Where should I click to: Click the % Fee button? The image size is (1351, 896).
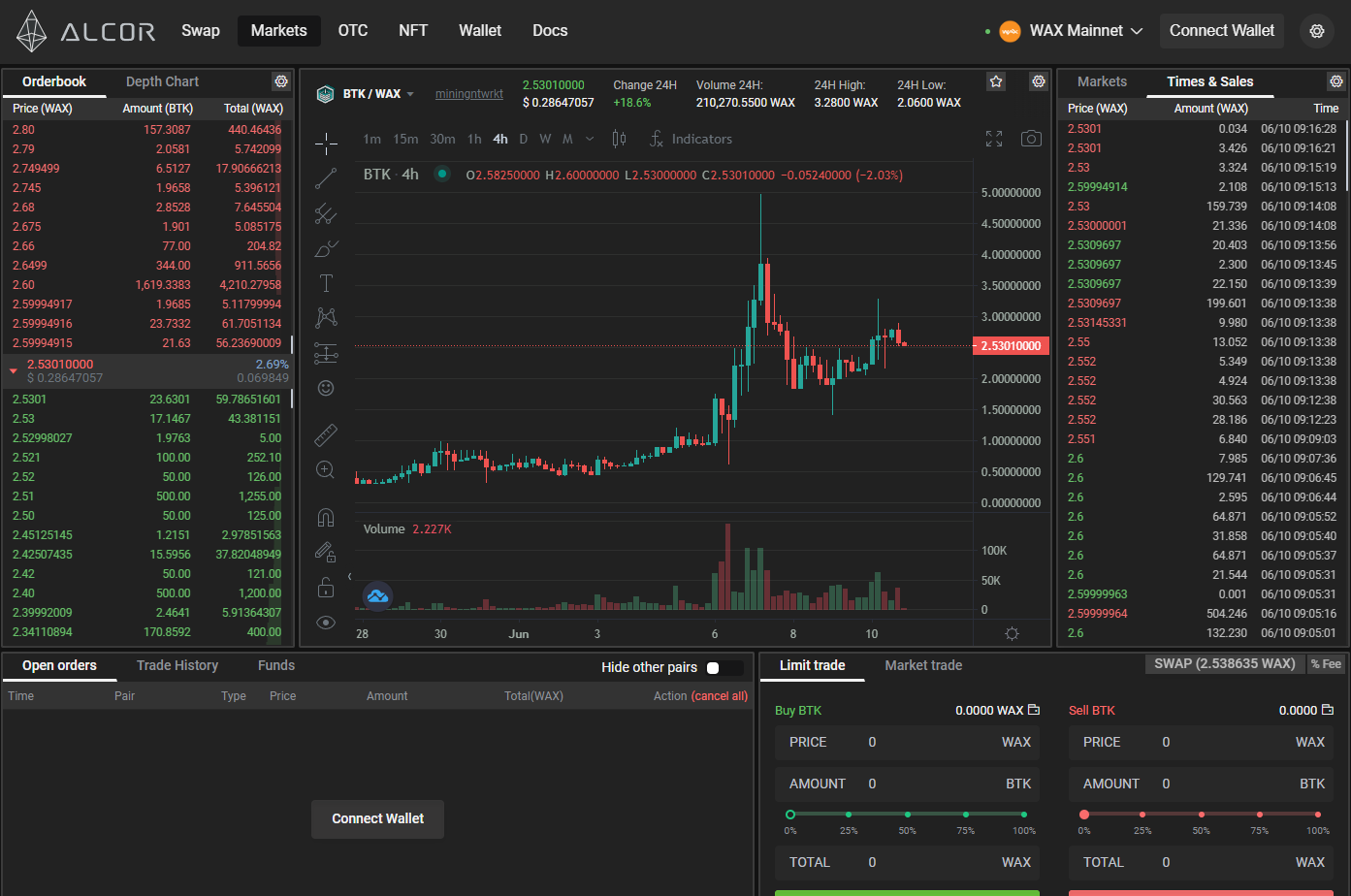pyautogui.click(x=1326, y=663)
